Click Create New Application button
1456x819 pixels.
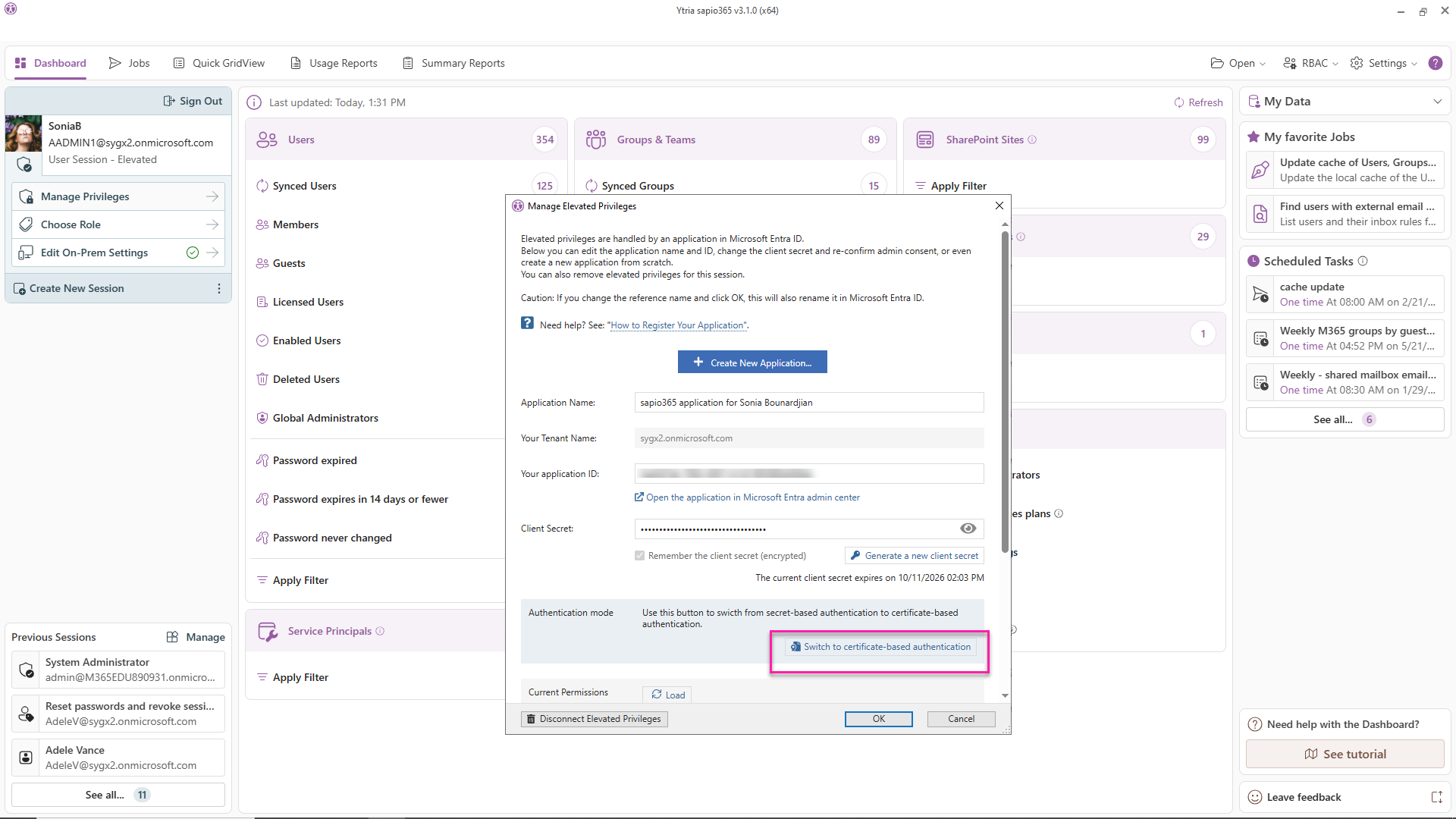(752, 362)
